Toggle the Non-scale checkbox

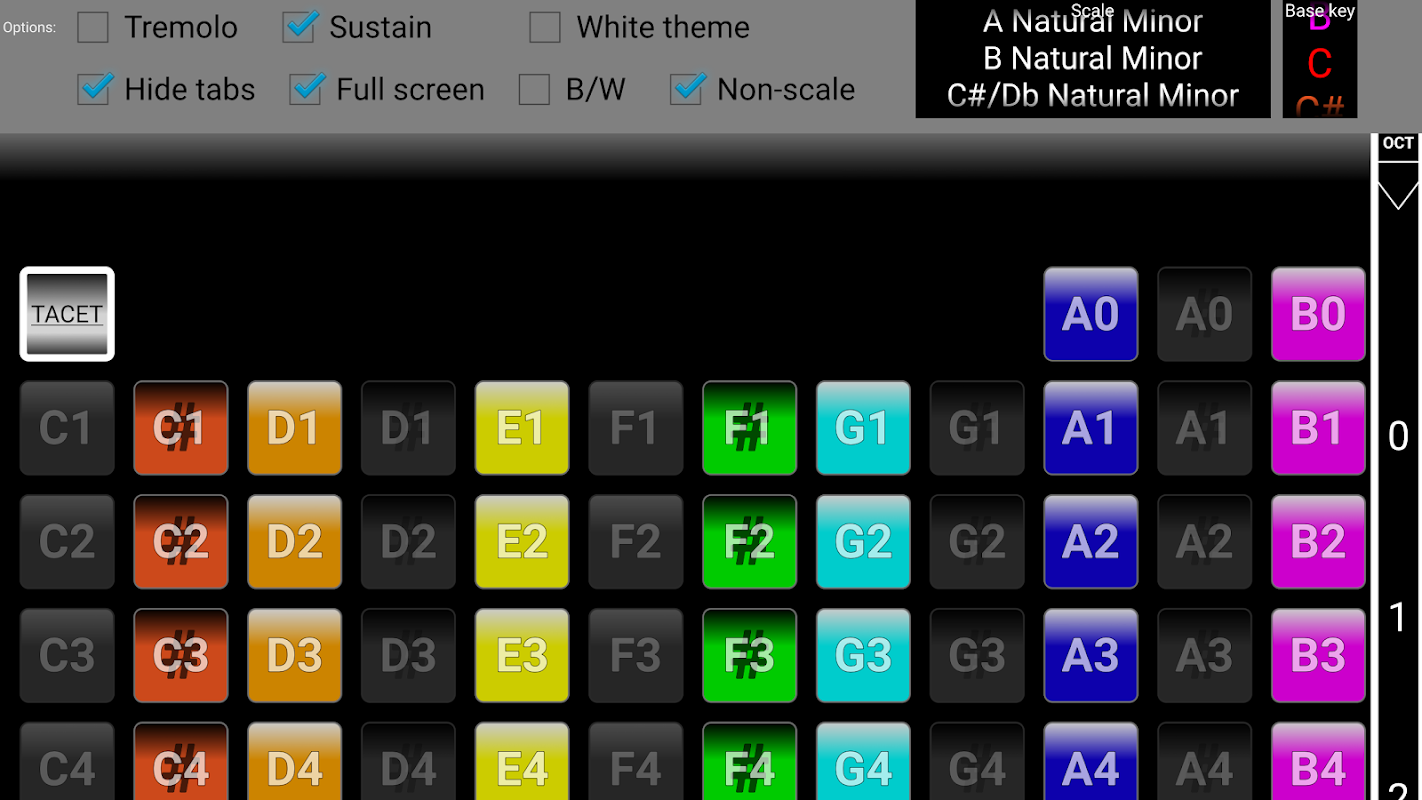coord(686,89)
